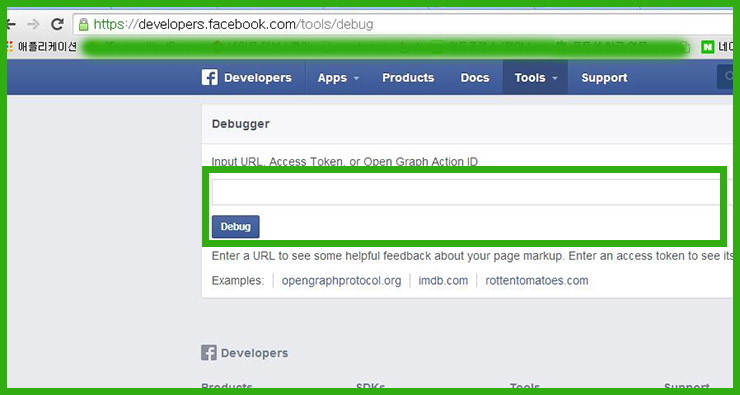Image resolution: width=740 pixels, height=395 pixels.
Task: Open the Support page
Action: 604,77
